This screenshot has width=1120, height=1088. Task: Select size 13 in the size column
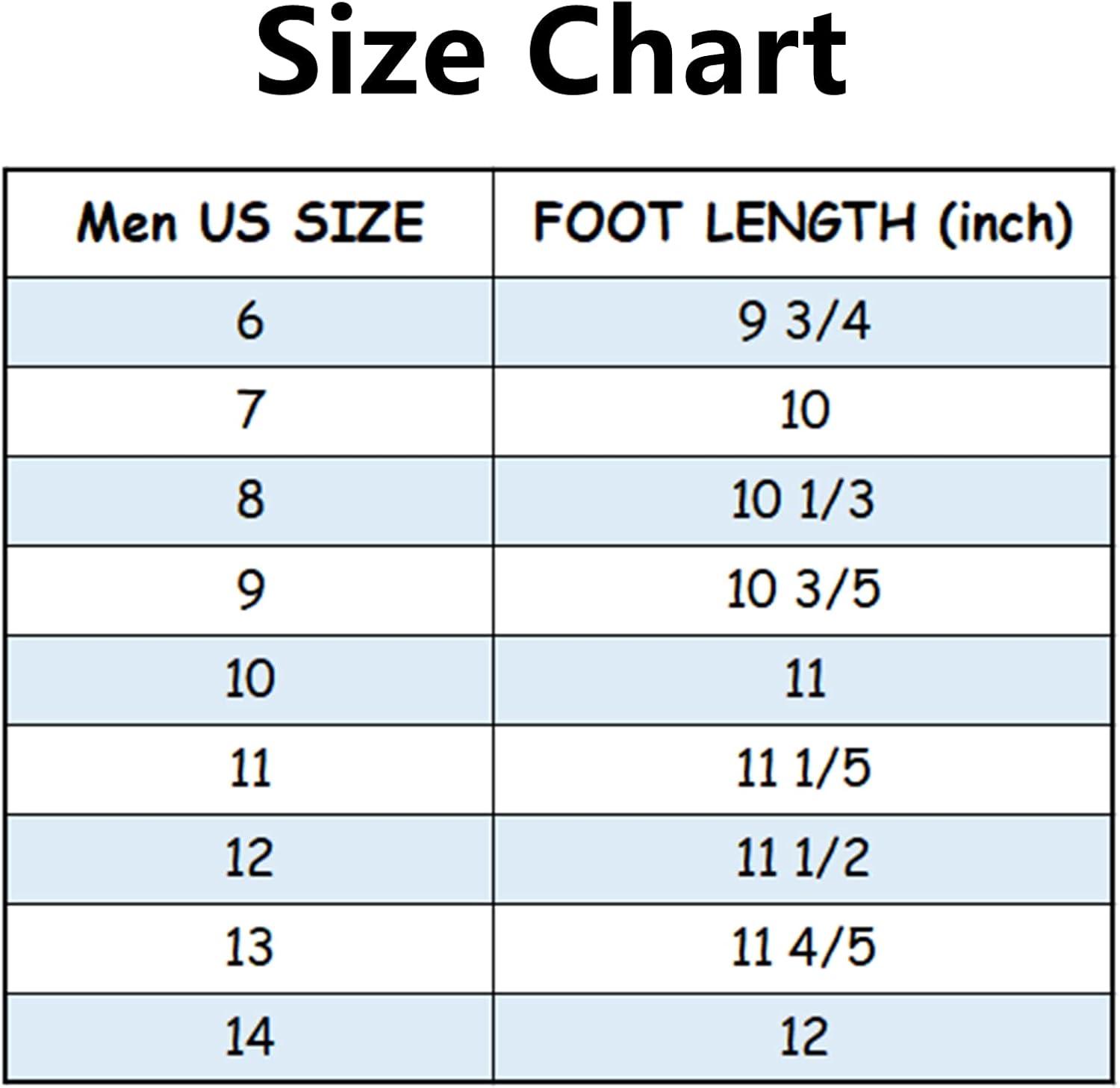pyautogui.click(x=250, y=948)
